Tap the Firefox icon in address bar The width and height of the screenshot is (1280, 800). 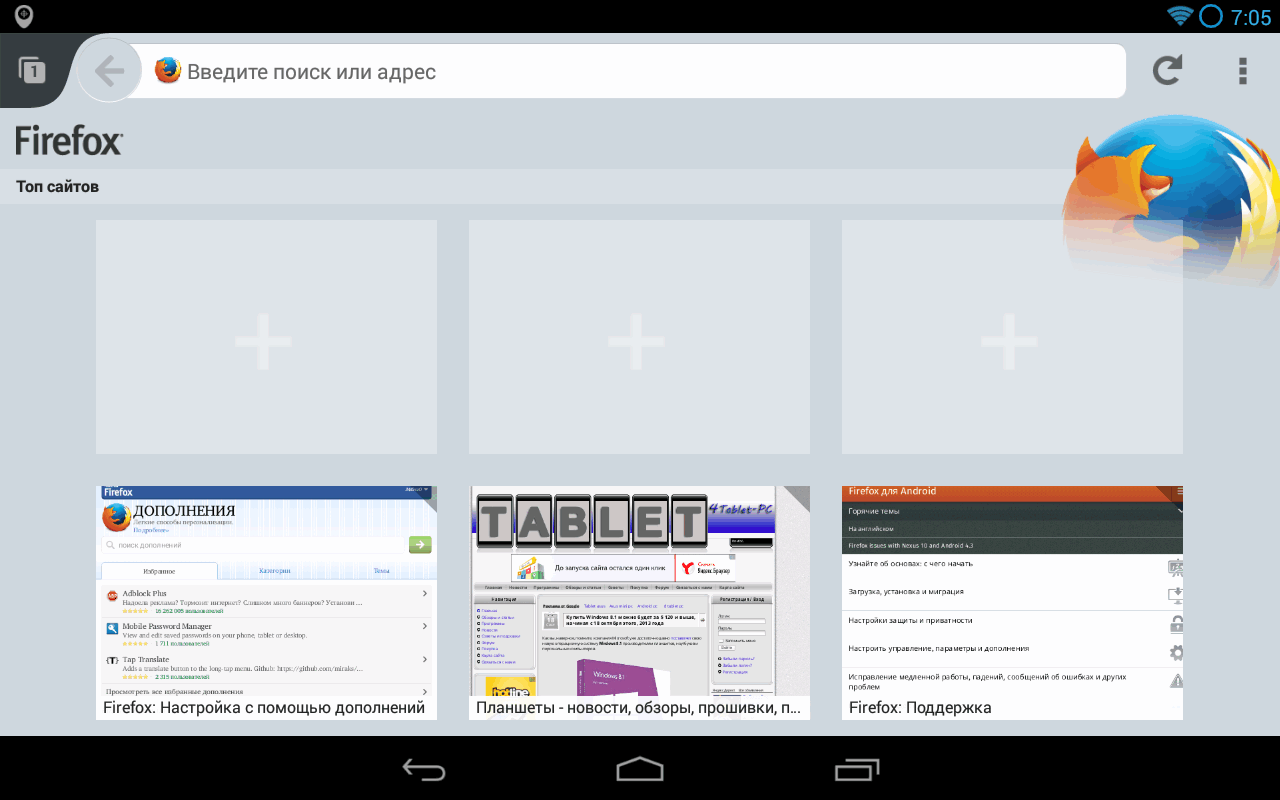pos(168,71)
